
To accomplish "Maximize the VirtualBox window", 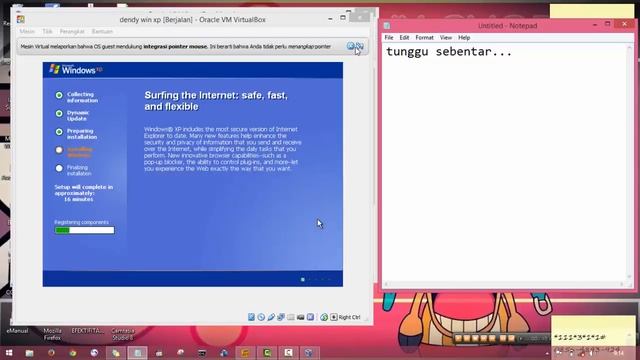I will [x=343, y=18].
